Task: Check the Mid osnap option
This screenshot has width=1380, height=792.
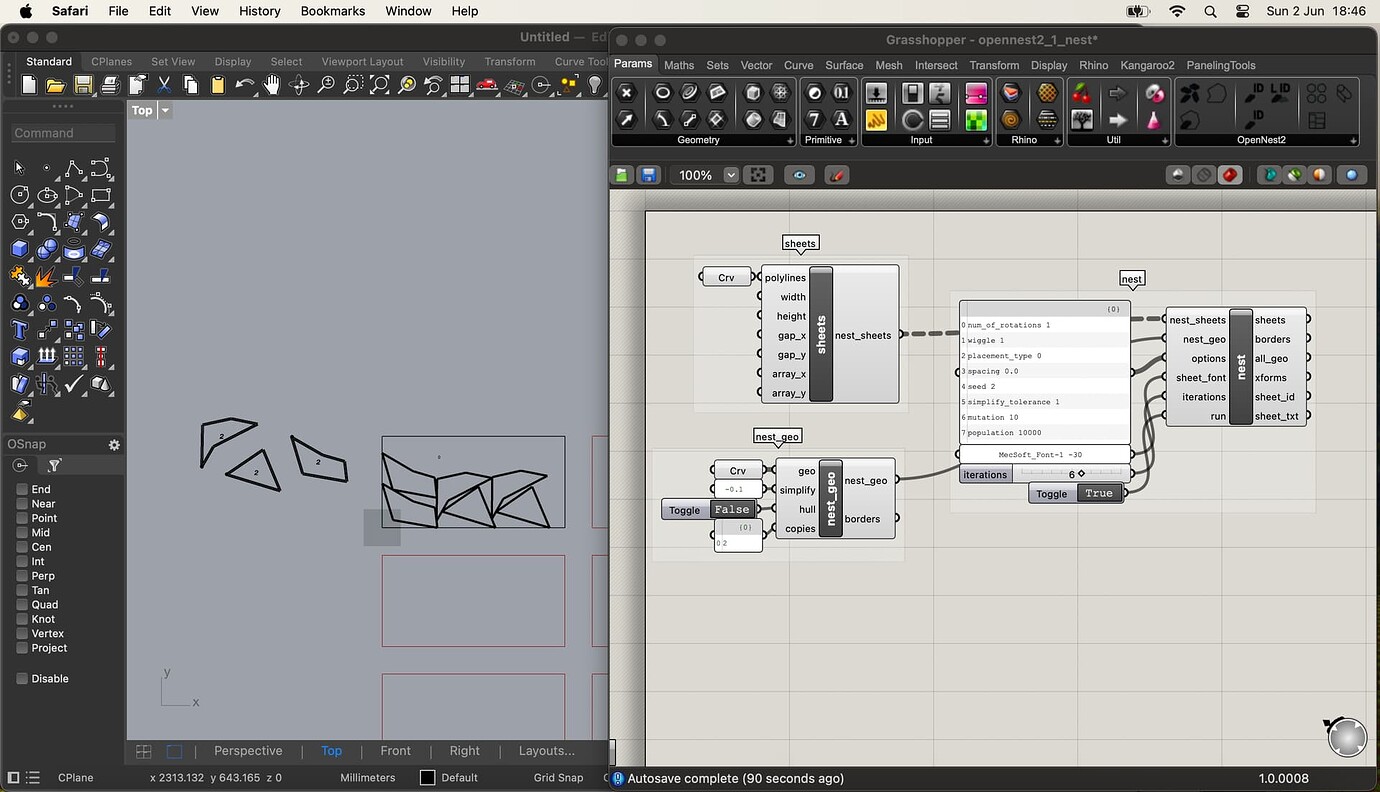Action: coord(22,533)
